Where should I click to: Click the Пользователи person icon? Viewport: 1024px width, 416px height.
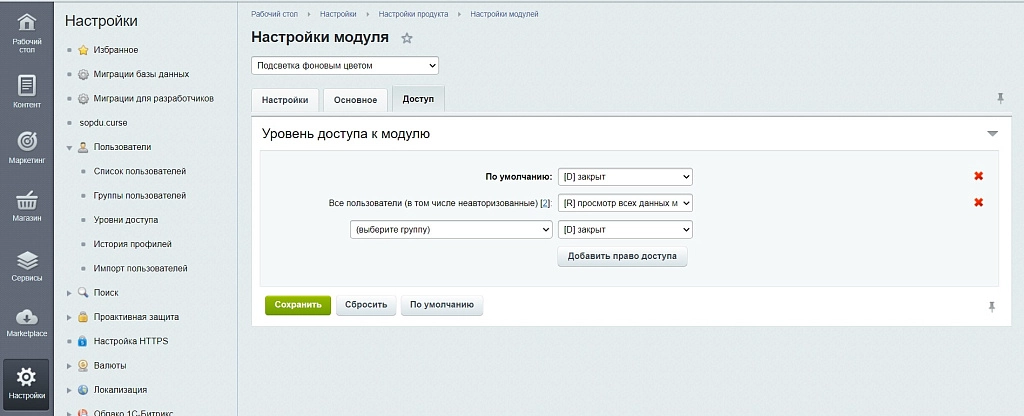83,147
